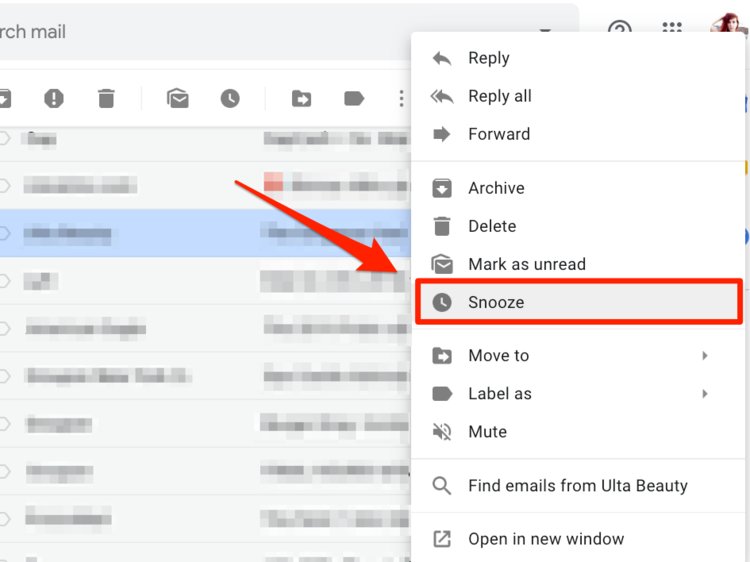The width and height of the screenshot is (750, 562).
Task: Click the Mark as unread envelope toolbar icon
Action: coord(177,99)
